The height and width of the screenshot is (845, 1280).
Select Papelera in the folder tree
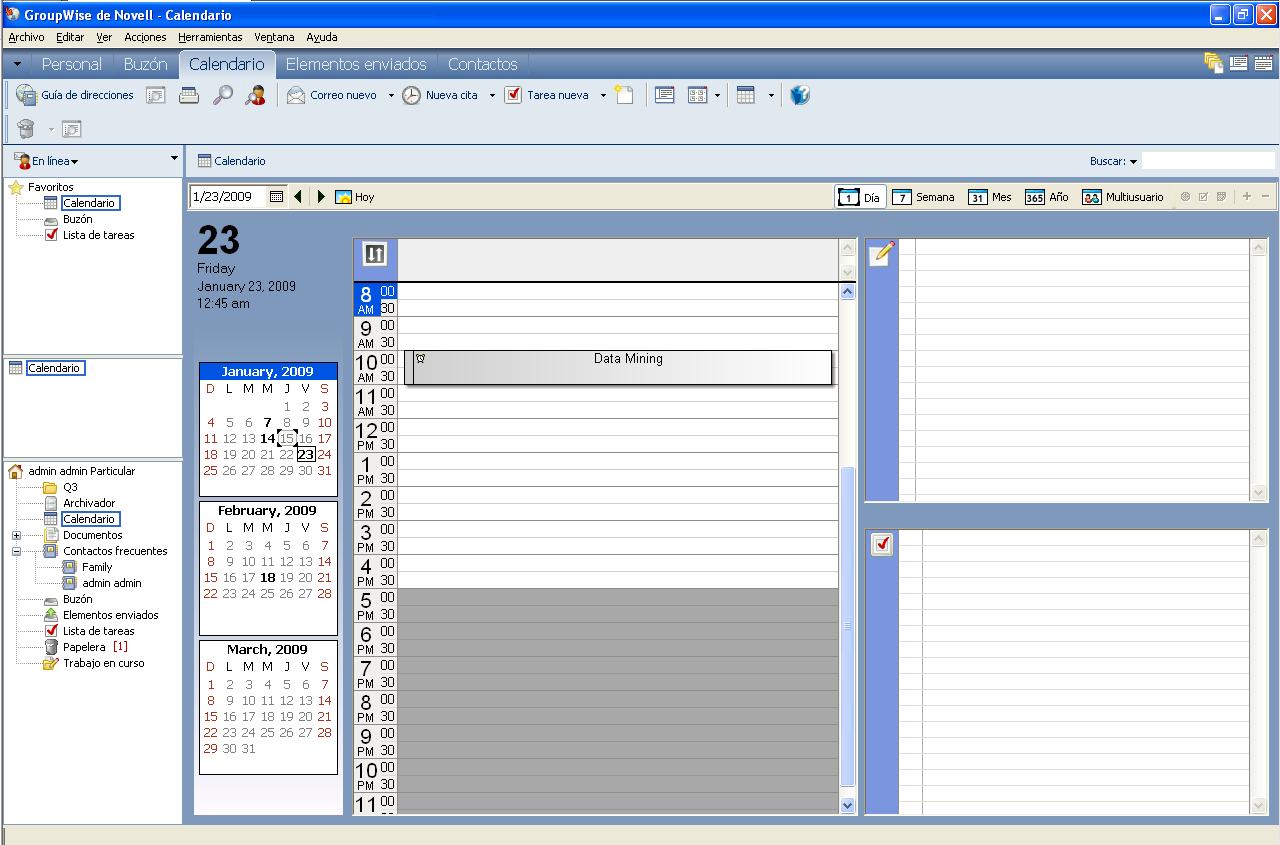(84, 647)
